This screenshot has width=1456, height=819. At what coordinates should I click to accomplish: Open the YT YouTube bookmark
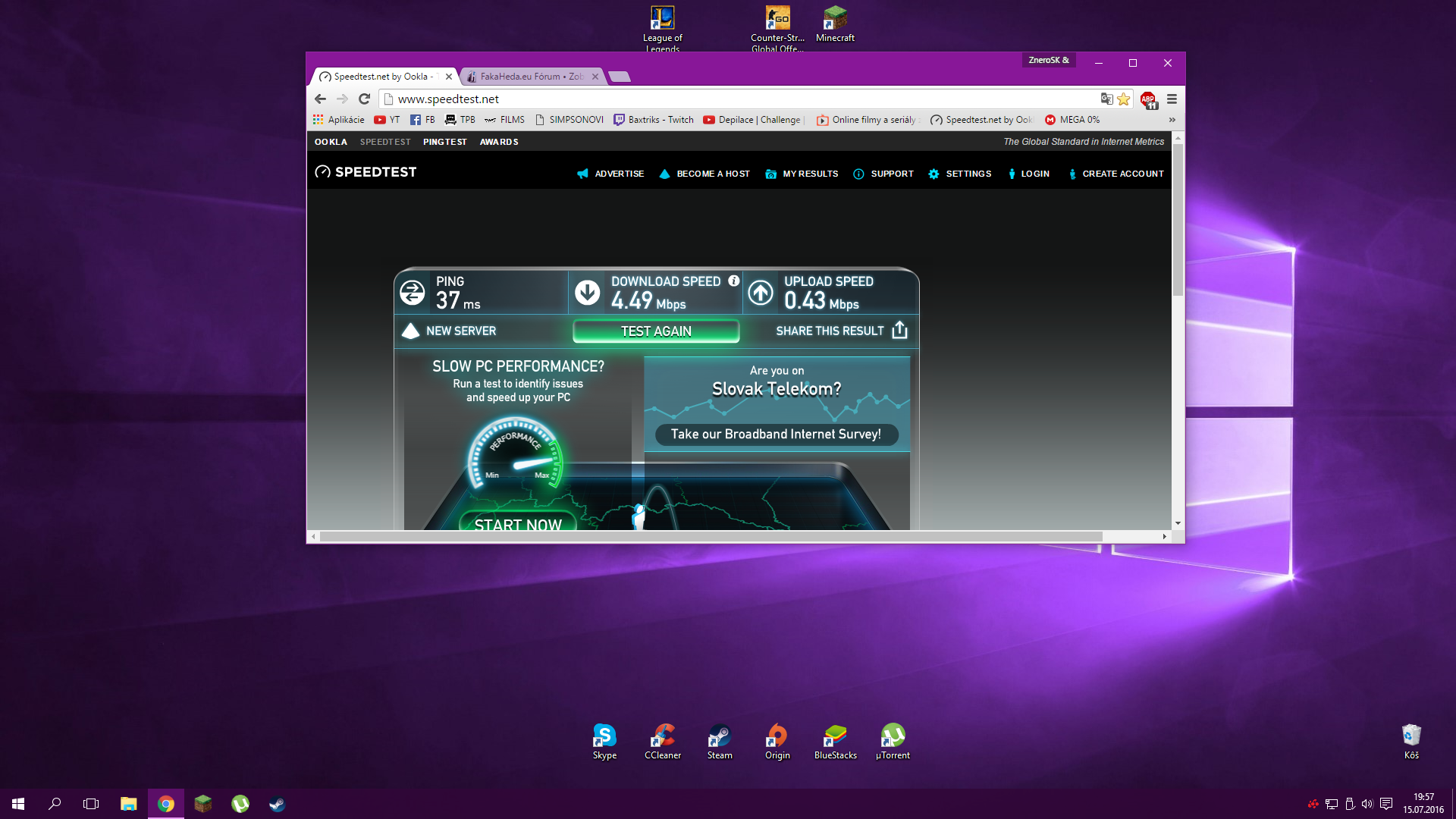coord(387,120)
